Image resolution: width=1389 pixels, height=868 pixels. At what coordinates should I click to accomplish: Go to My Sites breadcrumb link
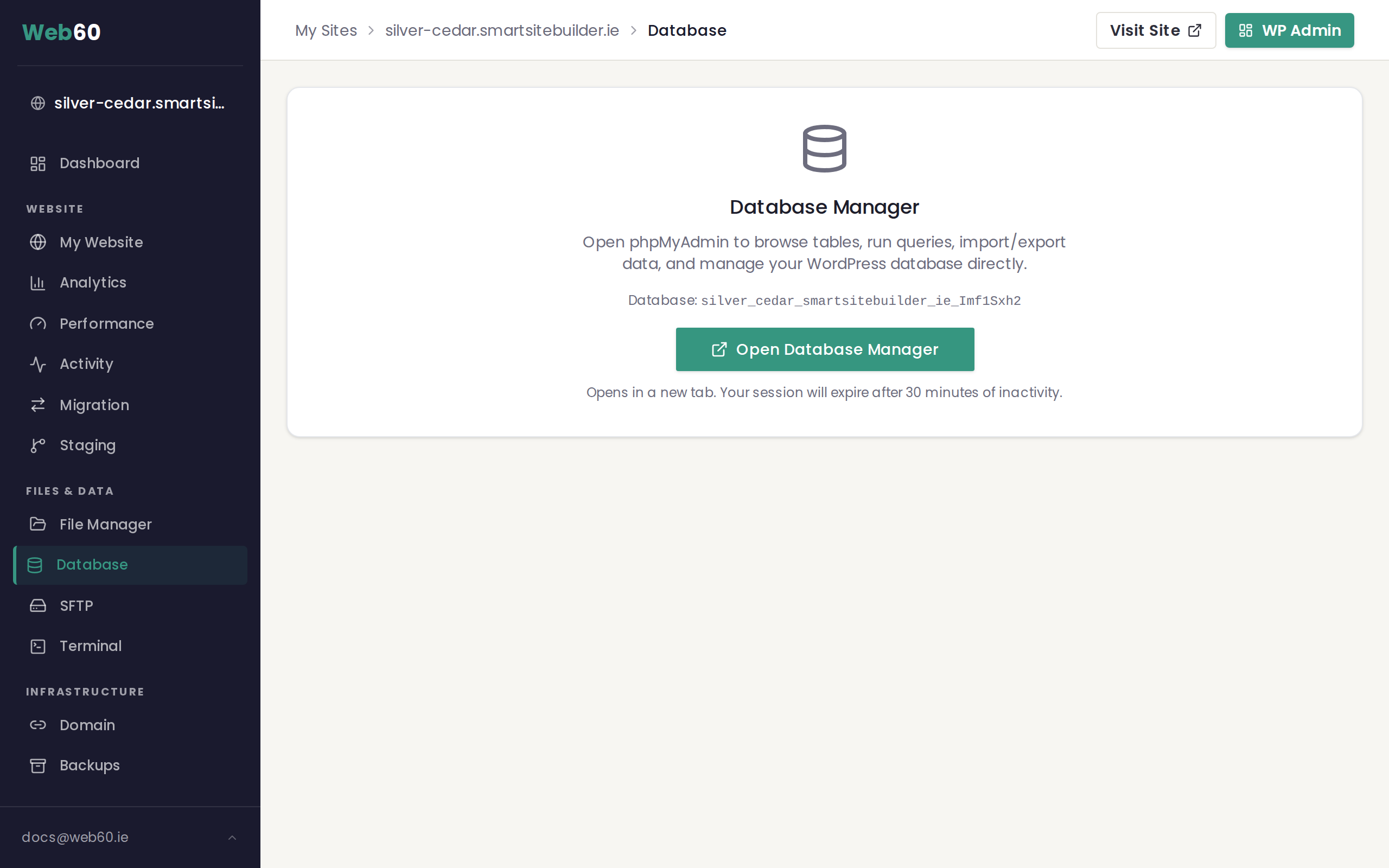326,30
